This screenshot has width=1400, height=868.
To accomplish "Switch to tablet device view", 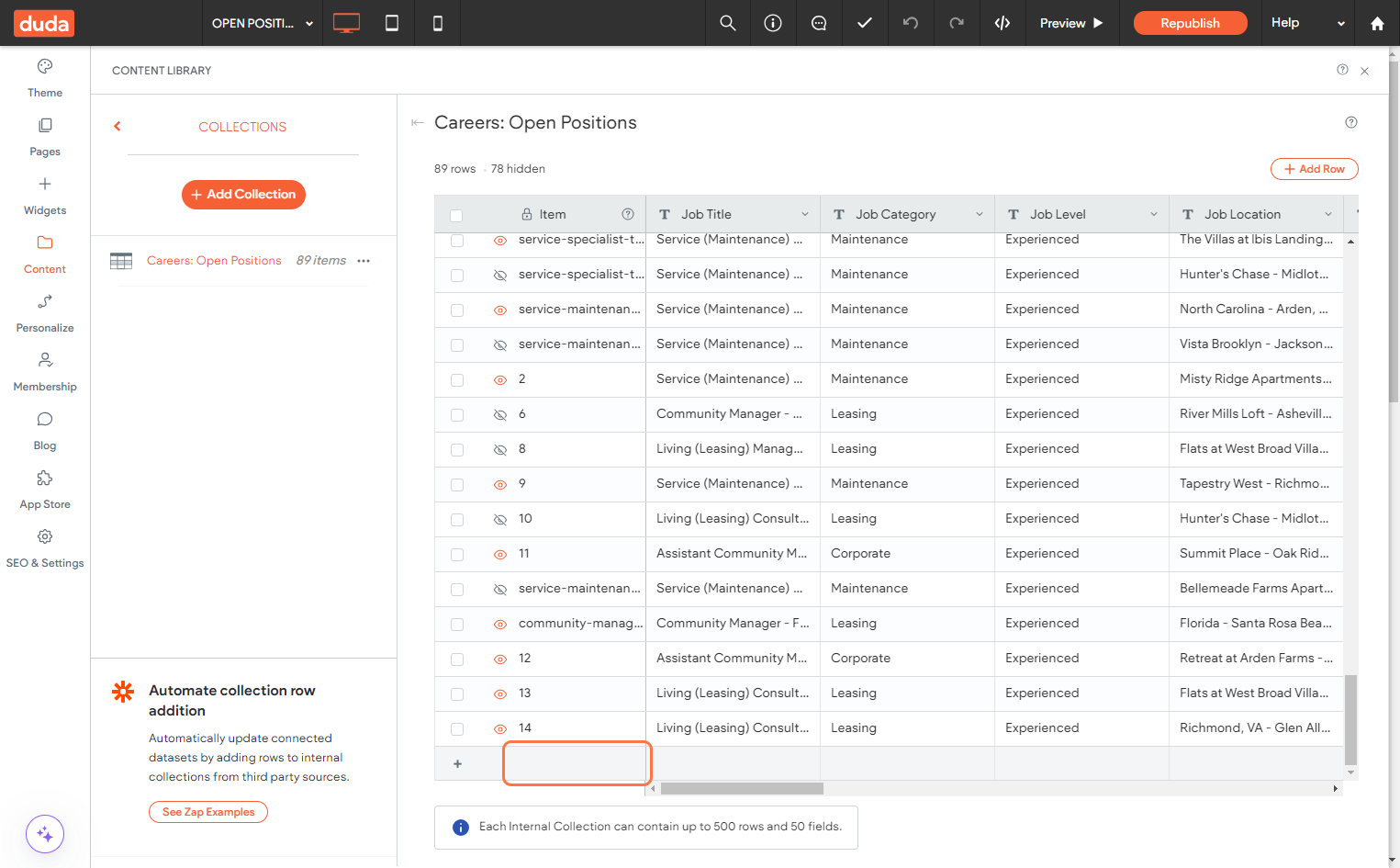I will pyautogui.click(x=392, y=23).
